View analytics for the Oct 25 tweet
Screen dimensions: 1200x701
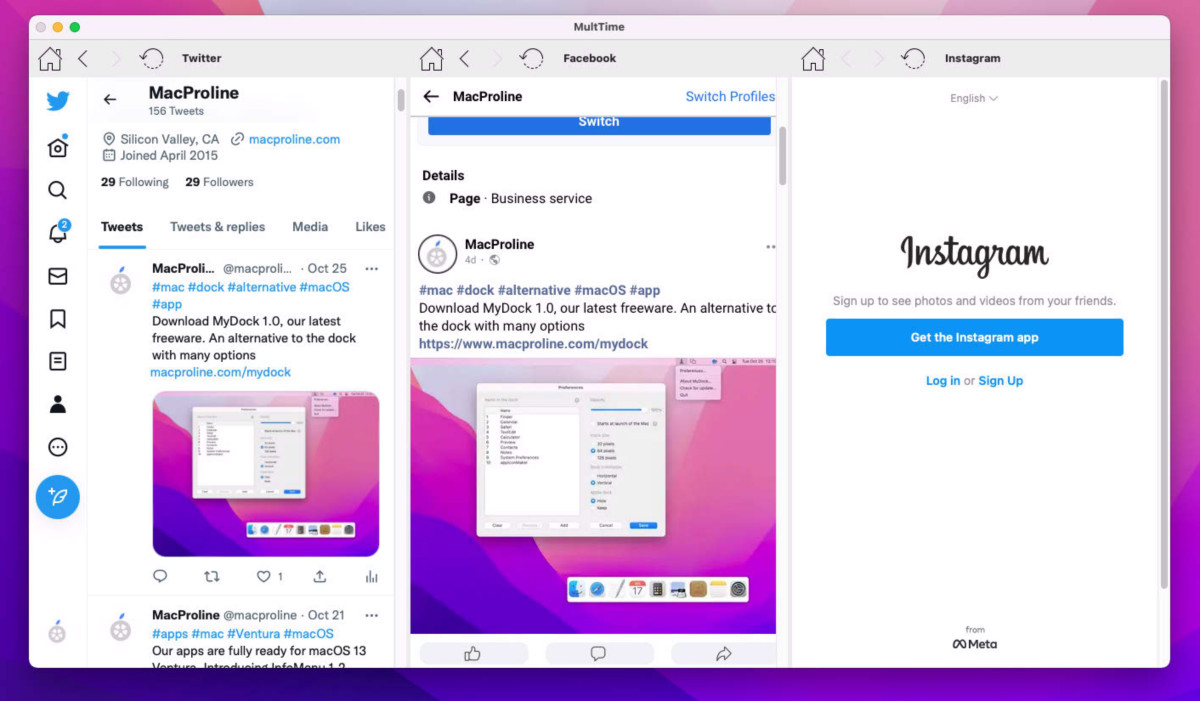tap(372, 576)
